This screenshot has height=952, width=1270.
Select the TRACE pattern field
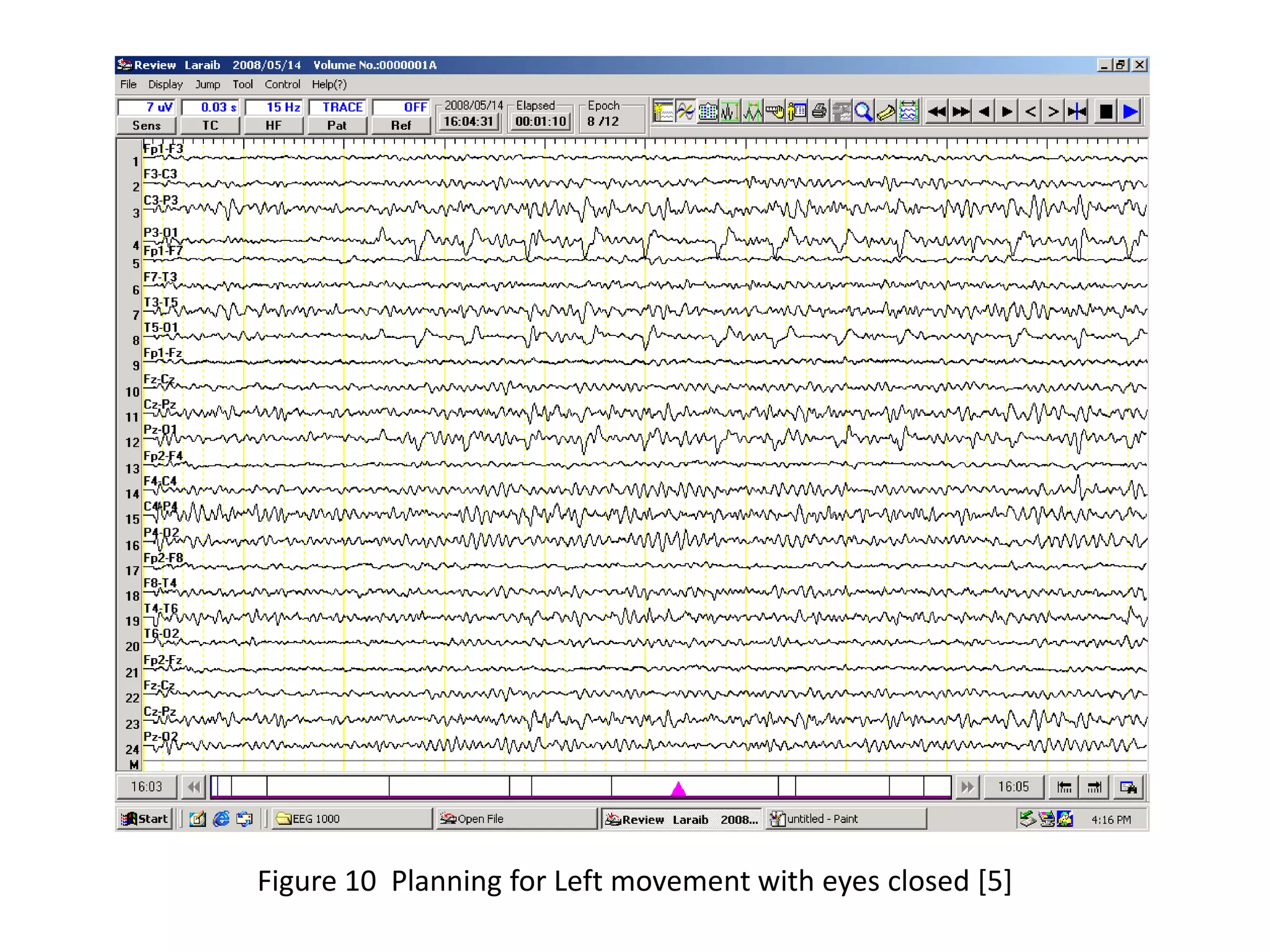pos(337,107)
